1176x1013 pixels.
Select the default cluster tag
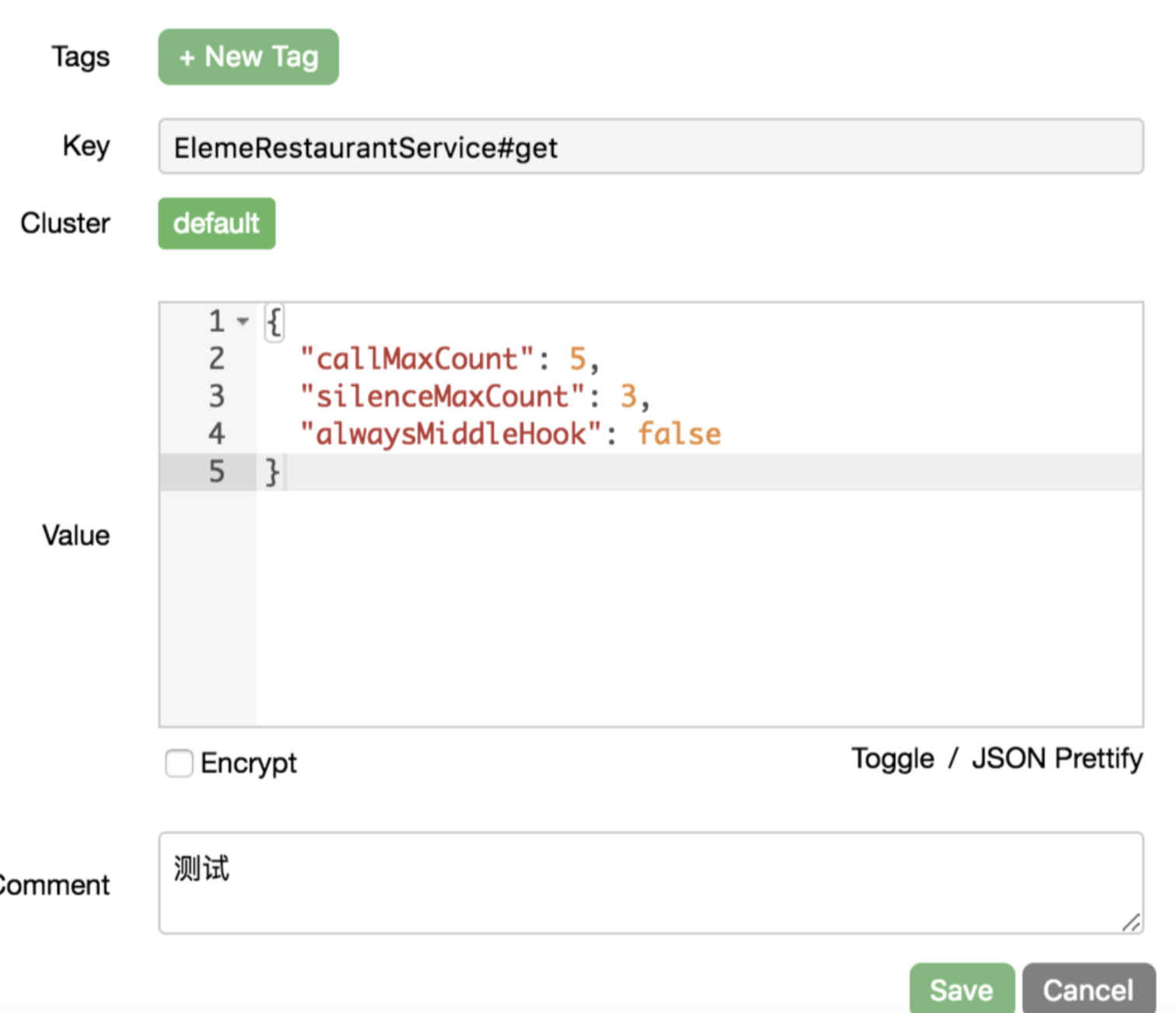point(216,223)
